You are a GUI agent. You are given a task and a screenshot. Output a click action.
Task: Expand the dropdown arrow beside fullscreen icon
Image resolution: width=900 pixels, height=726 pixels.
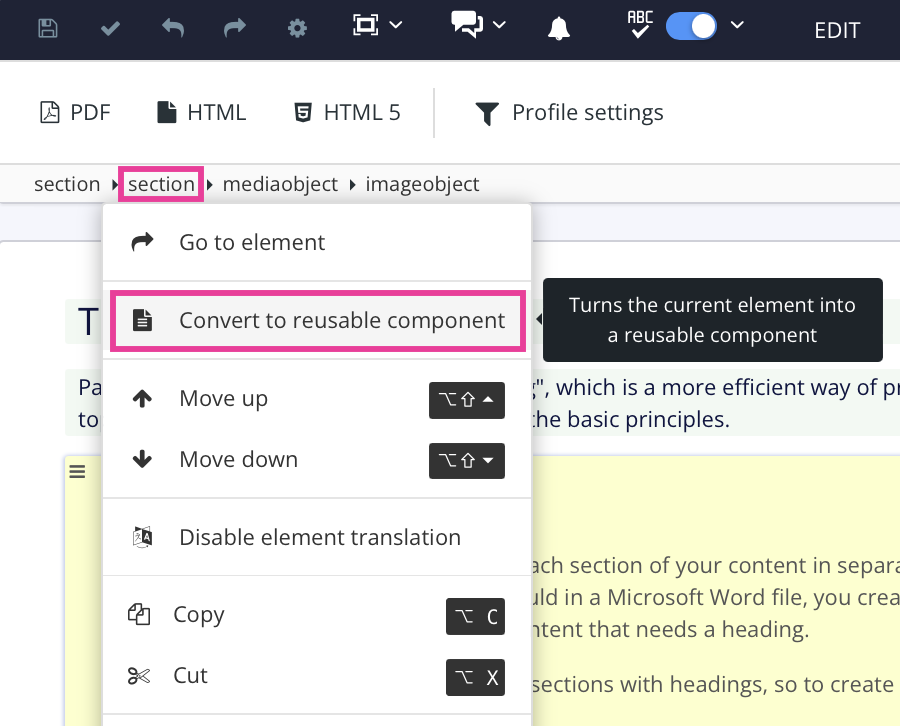(x=396, y=25)
